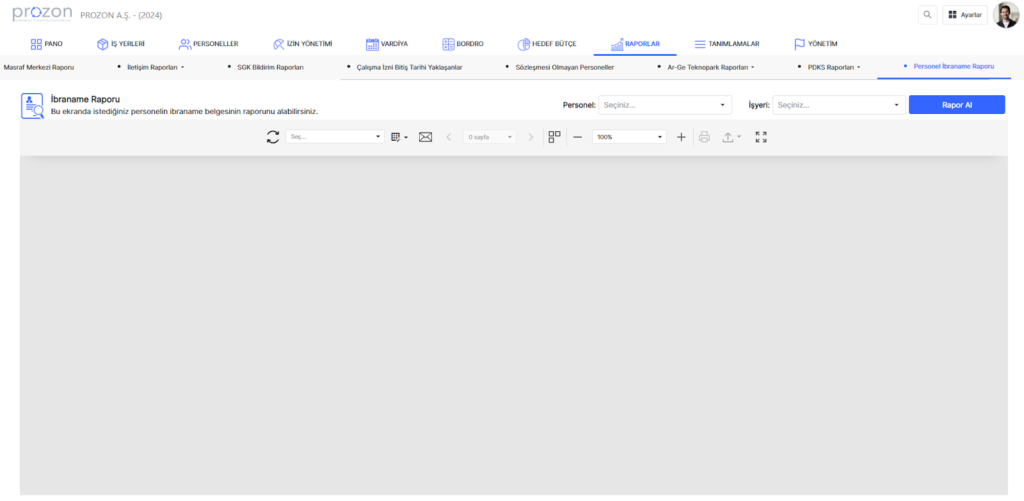Open the Ayarlar settings button
The width and height of the screenshot is (1024, 501).
click(x=964, y=15)
